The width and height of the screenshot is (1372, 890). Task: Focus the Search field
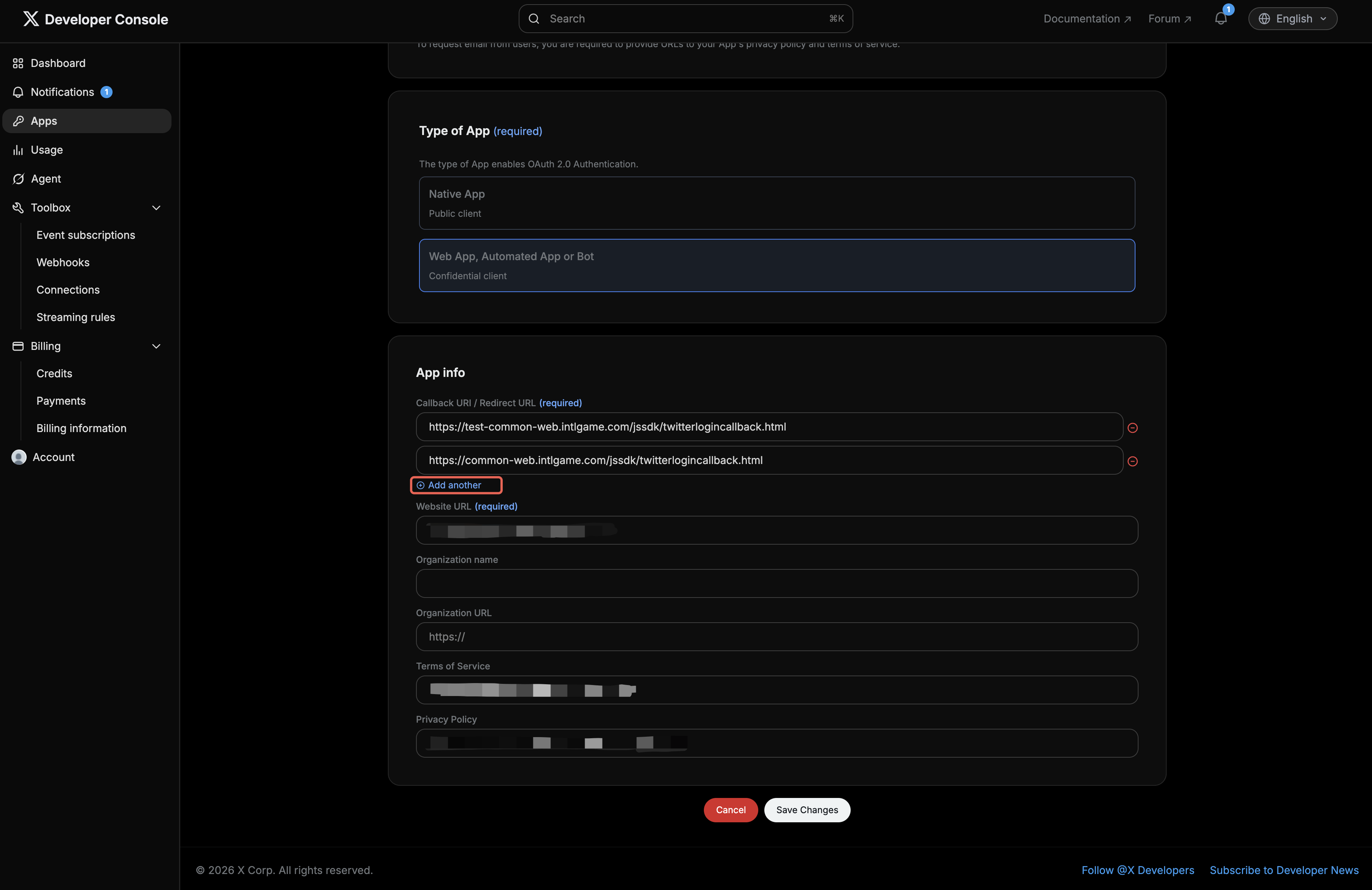pyautogui.click(x=685, y=18)
